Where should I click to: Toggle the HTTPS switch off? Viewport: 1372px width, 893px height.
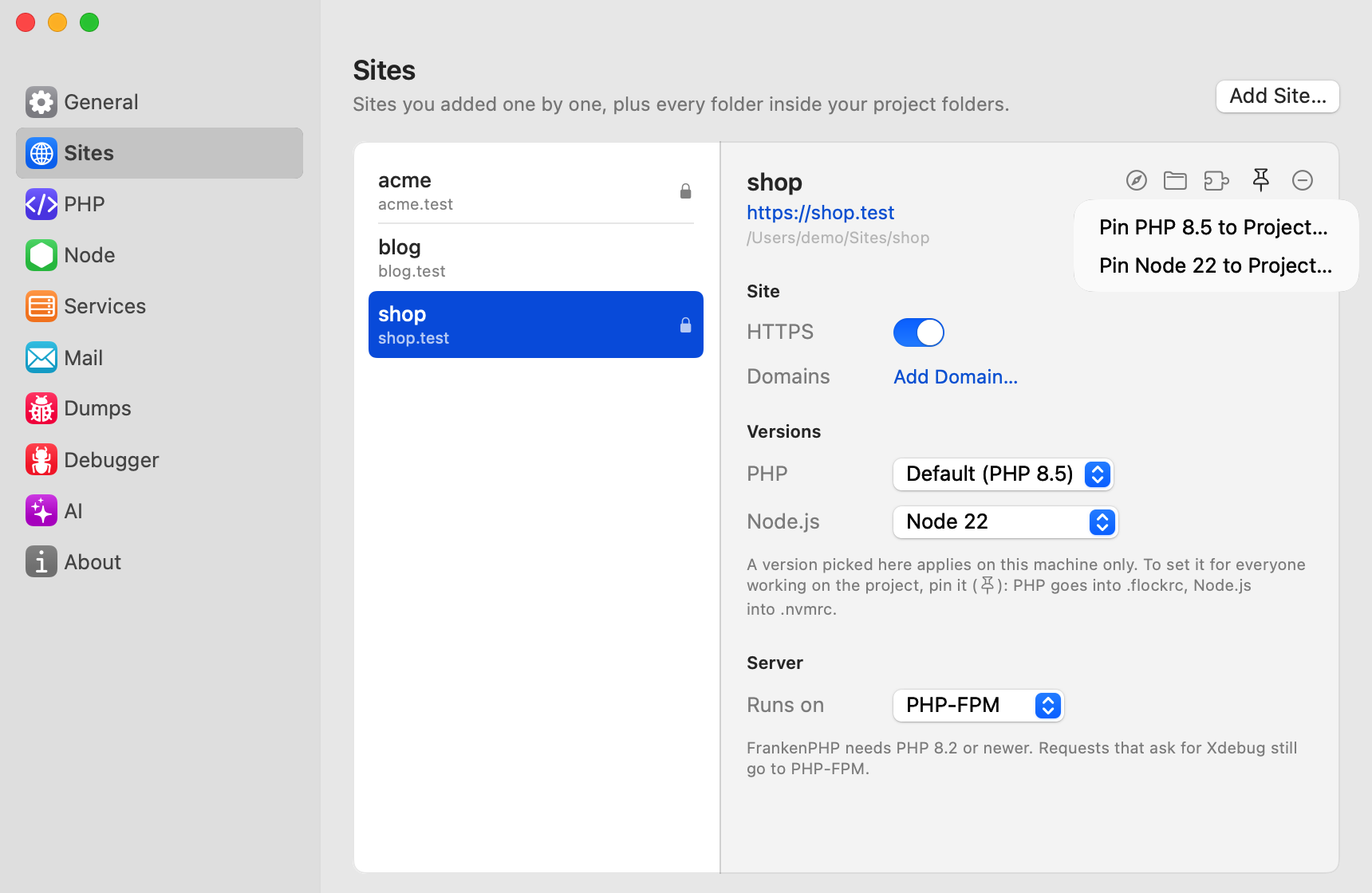919,332
